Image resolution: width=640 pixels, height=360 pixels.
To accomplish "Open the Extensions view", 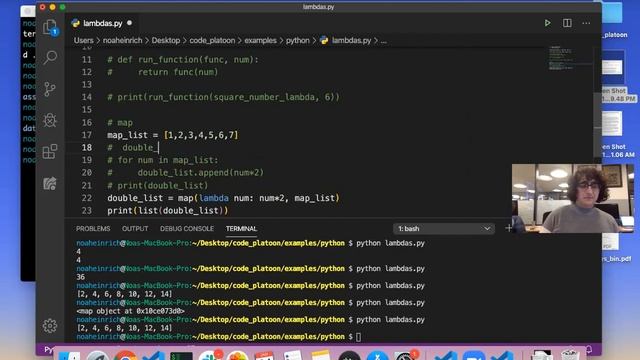I will pyautogui.click(x=50, y=151).
